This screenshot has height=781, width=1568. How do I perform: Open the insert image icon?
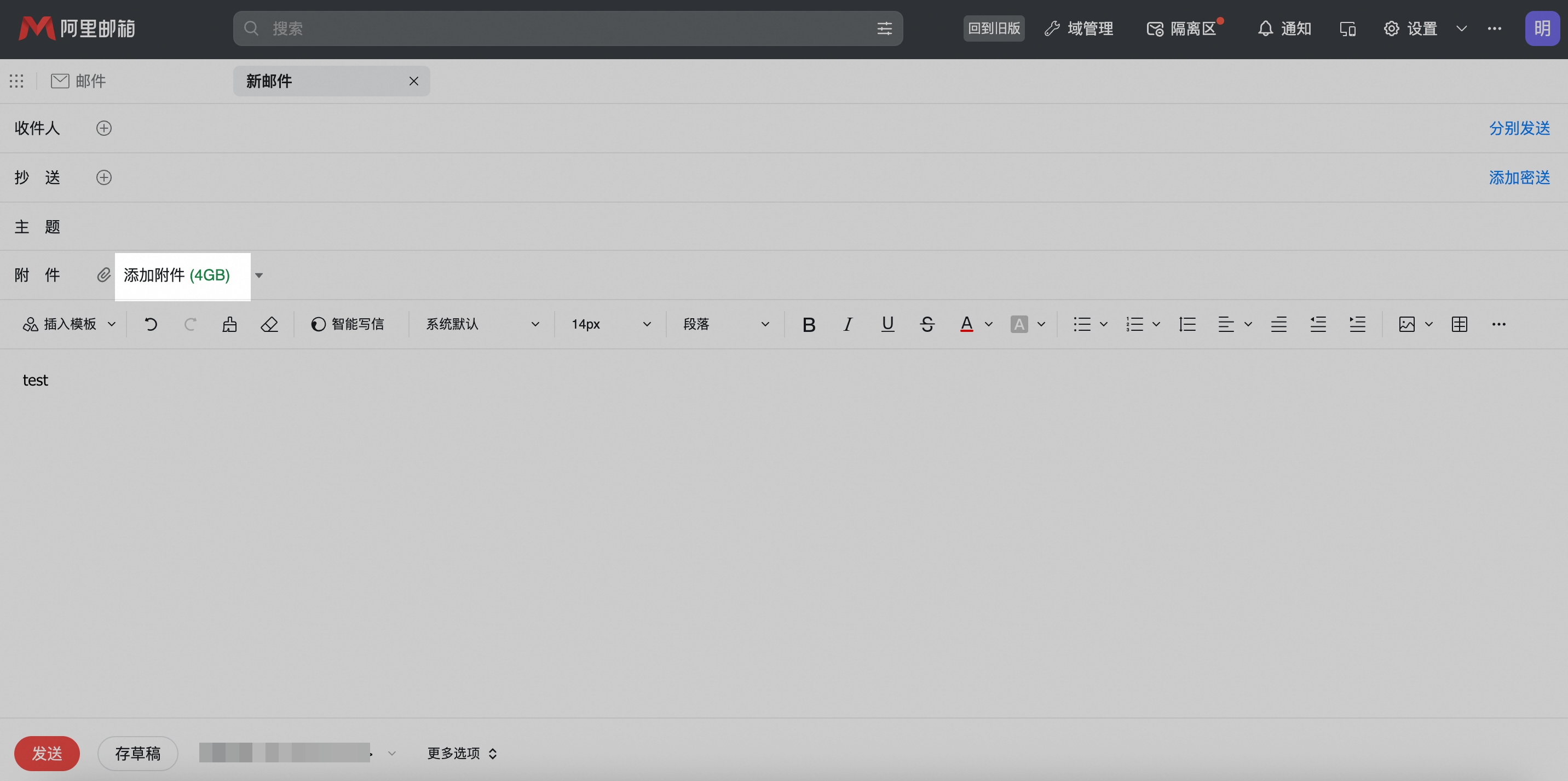(1406, 324)
